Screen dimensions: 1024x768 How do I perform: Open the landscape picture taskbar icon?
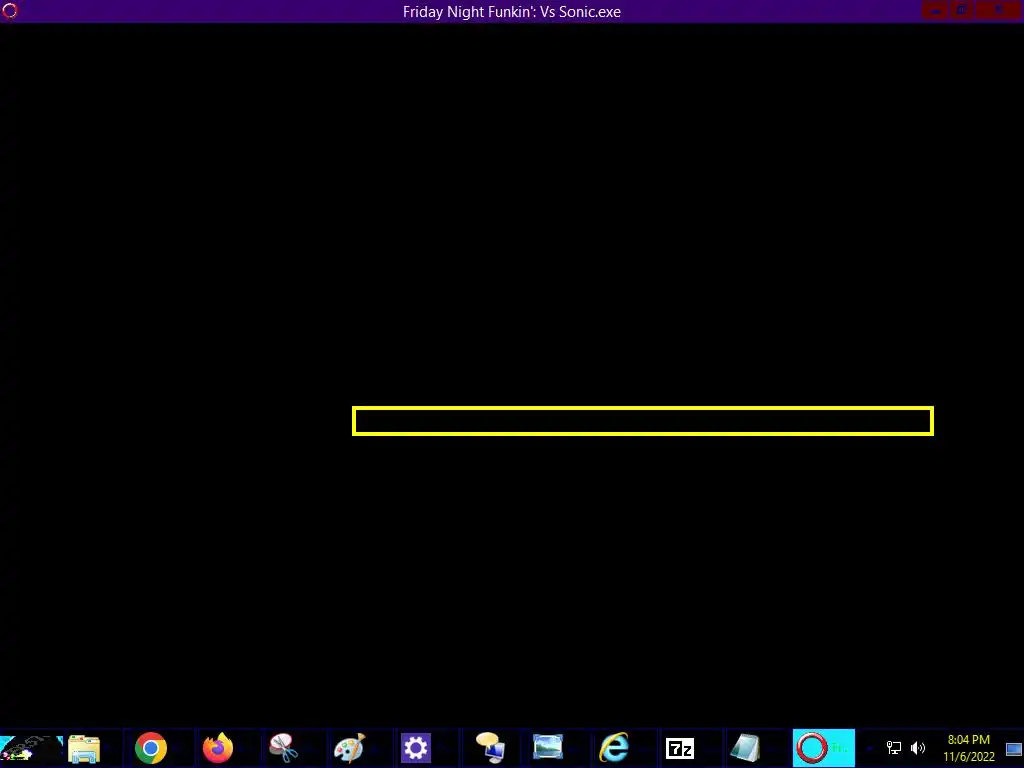[547, 748]
